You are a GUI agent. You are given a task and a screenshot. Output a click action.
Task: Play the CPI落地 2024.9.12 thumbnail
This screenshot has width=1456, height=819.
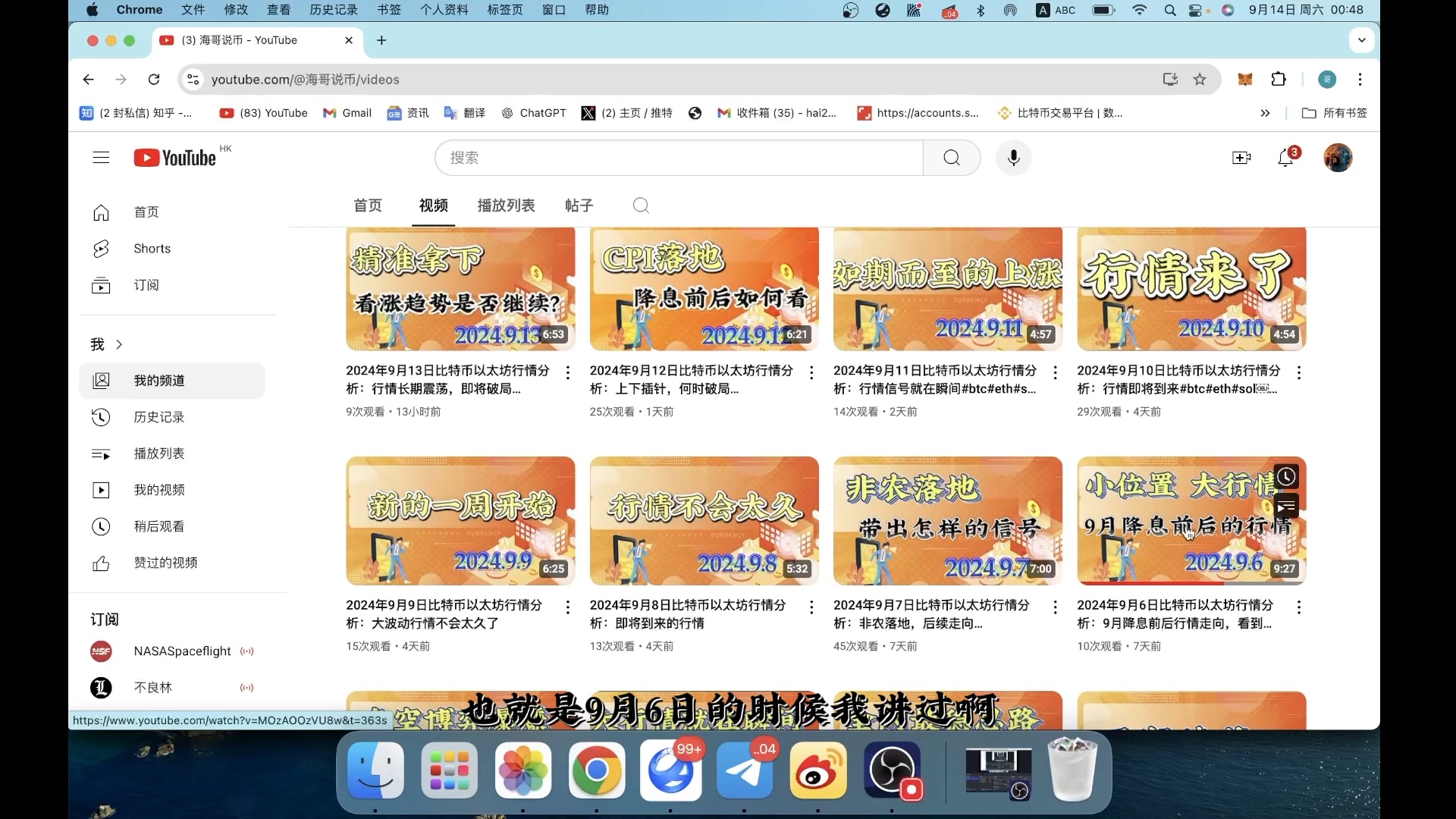[704, 289]
